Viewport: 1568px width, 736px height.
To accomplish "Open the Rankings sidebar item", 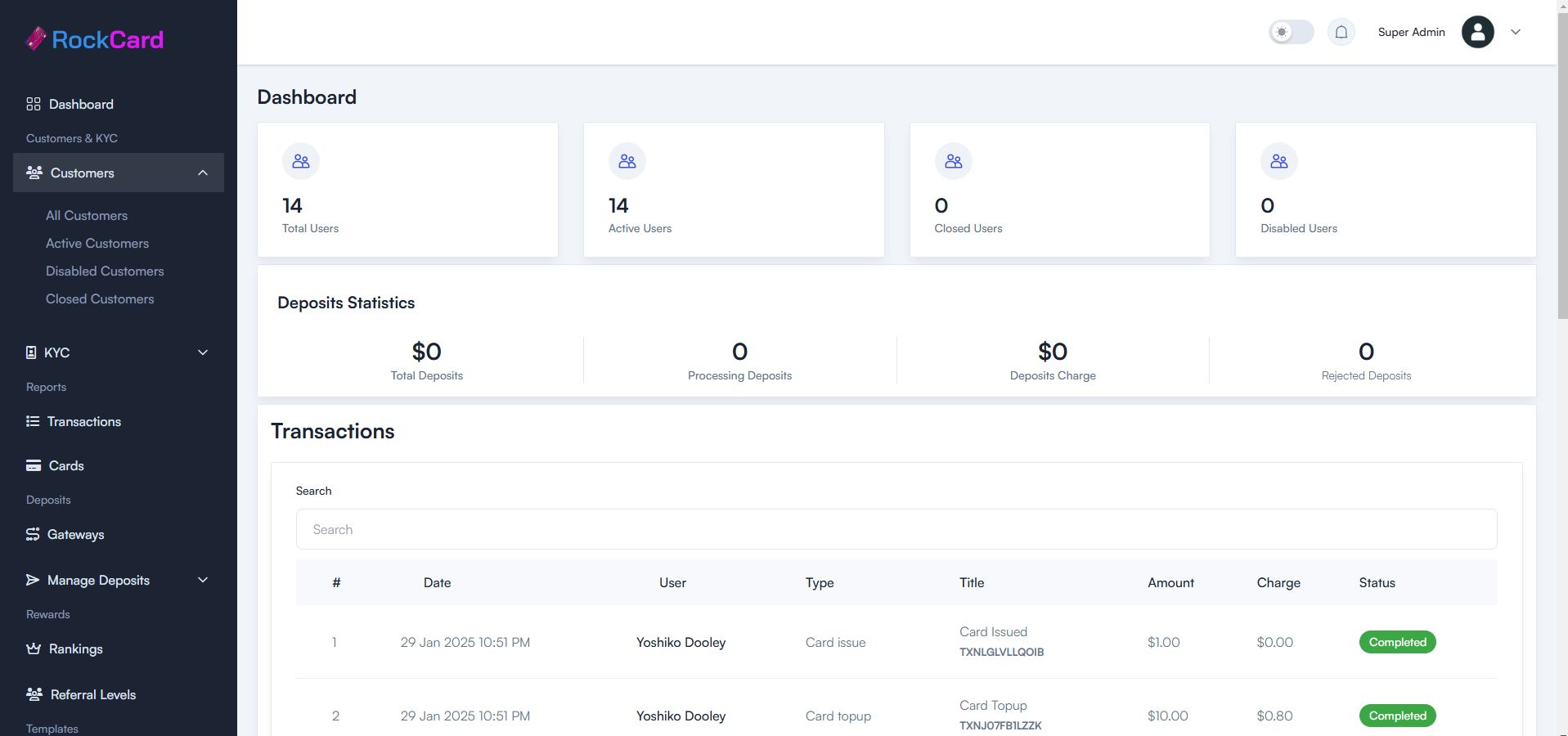I will 75,648.
